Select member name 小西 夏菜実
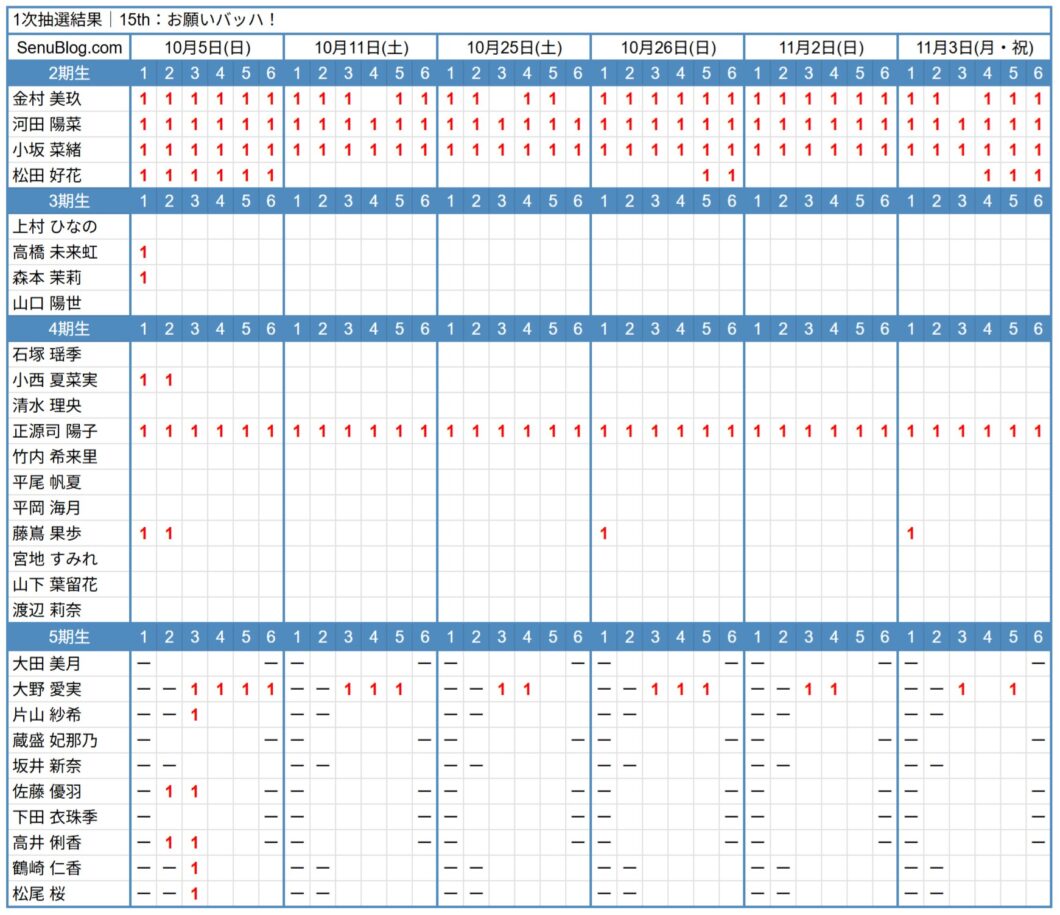Viewport: 1060px width, 915px height. click(x=55, y=380)
